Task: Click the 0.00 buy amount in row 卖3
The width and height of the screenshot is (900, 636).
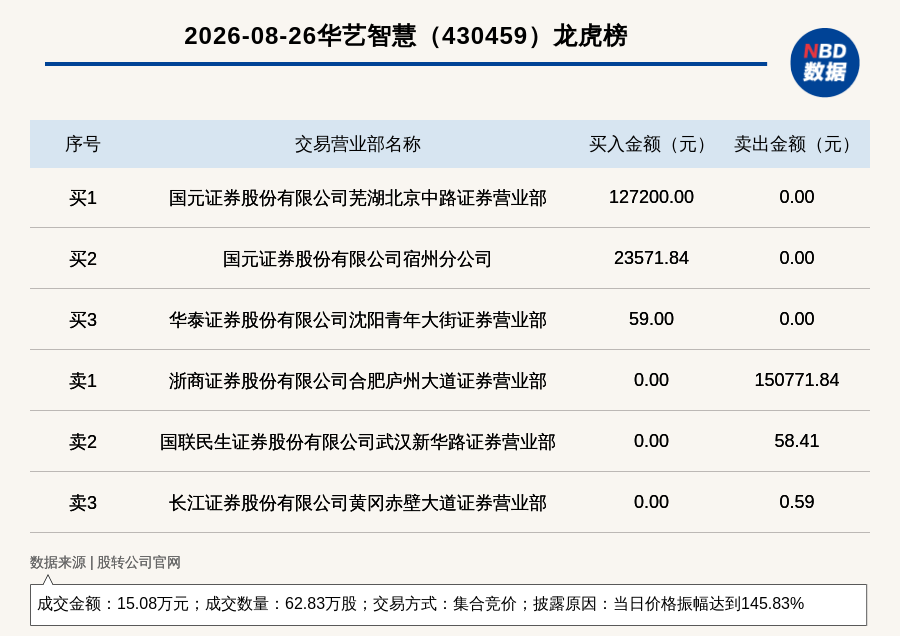Action: click(x=651, y=502)
